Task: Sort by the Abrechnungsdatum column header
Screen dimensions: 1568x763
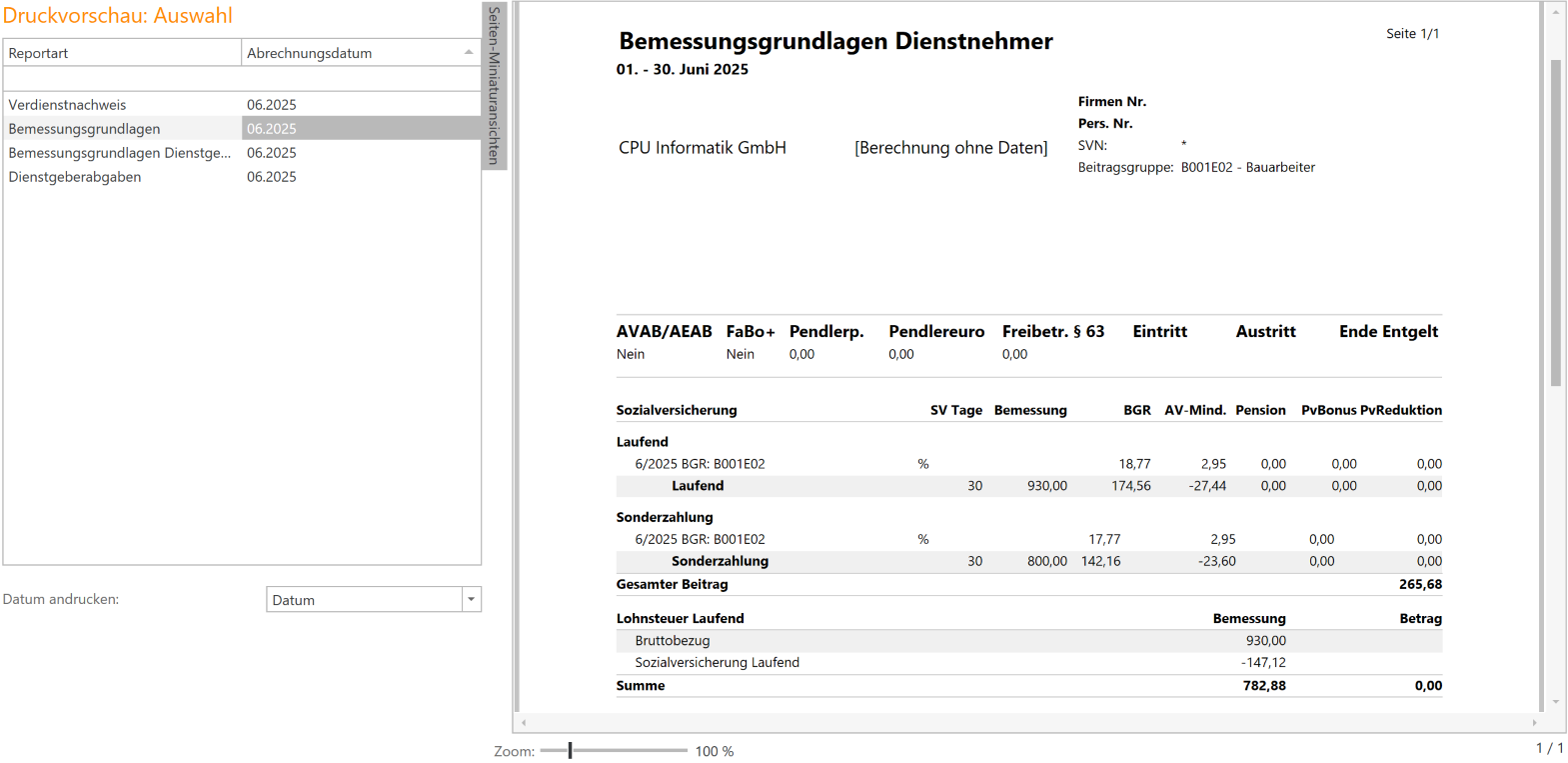Action: 361,53
